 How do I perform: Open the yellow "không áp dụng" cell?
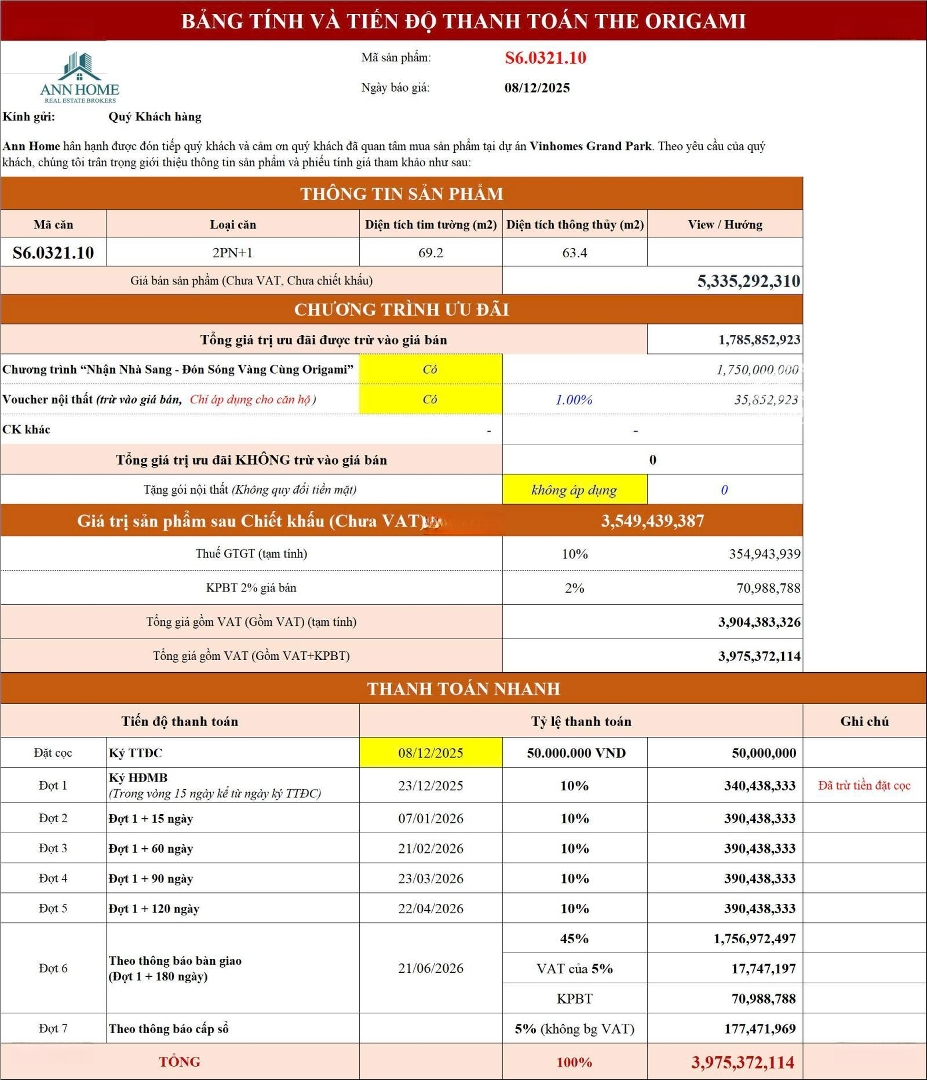click(574, 490)
